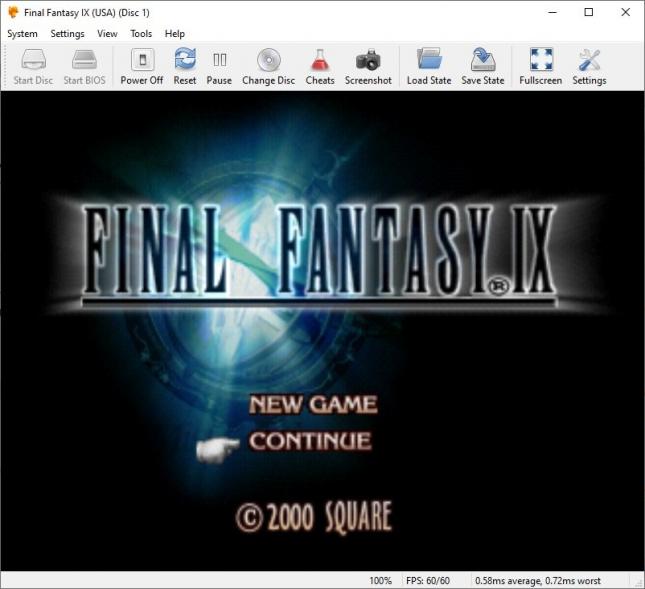Select CONTINUE on title screen
Image resolution: width=645 pixels, height=589 pixels.
point(311,441)
